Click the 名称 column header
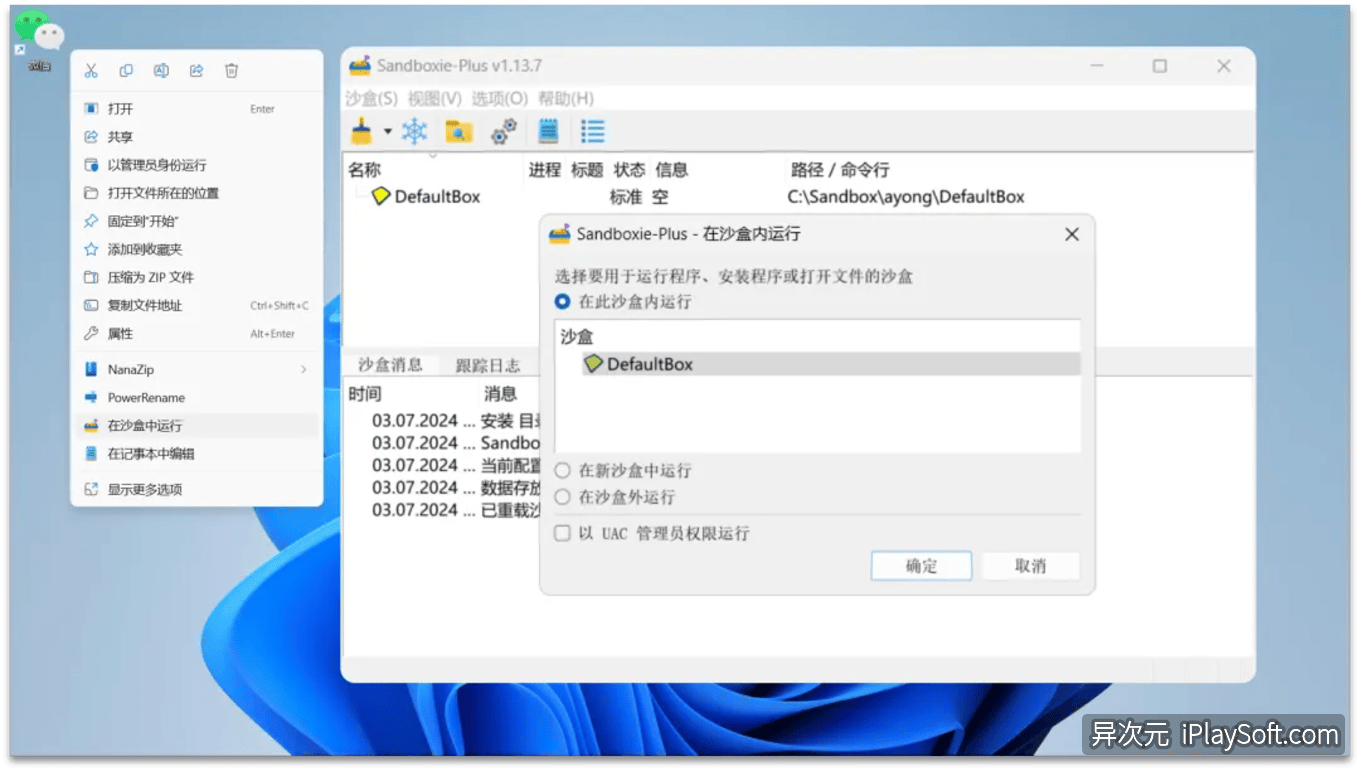The width and height of the screenshot is (1360, 771). pos(365,170)
